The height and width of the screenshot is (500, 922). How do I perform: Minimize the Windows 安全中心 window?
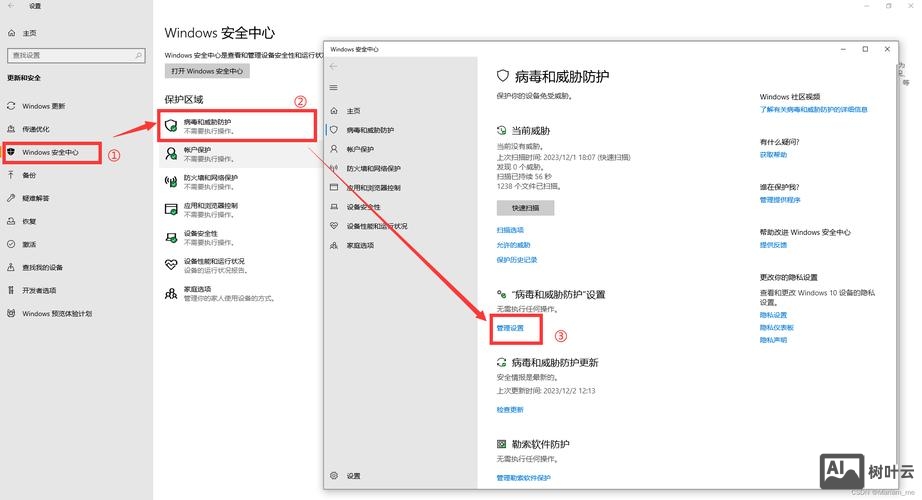coord(843,49)
